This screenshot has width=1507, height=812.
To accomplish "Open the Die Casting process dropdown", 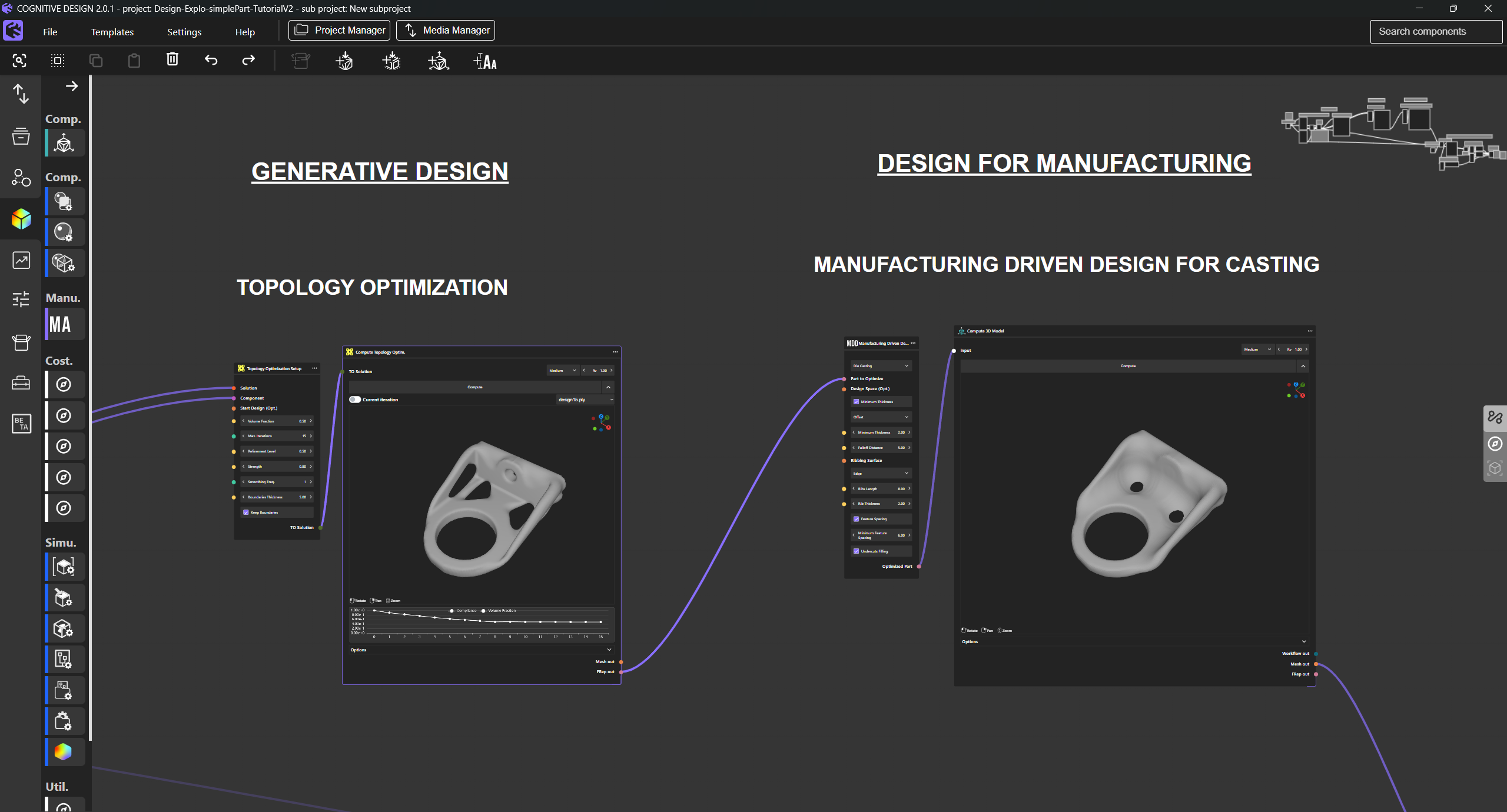I will point(881,366).
